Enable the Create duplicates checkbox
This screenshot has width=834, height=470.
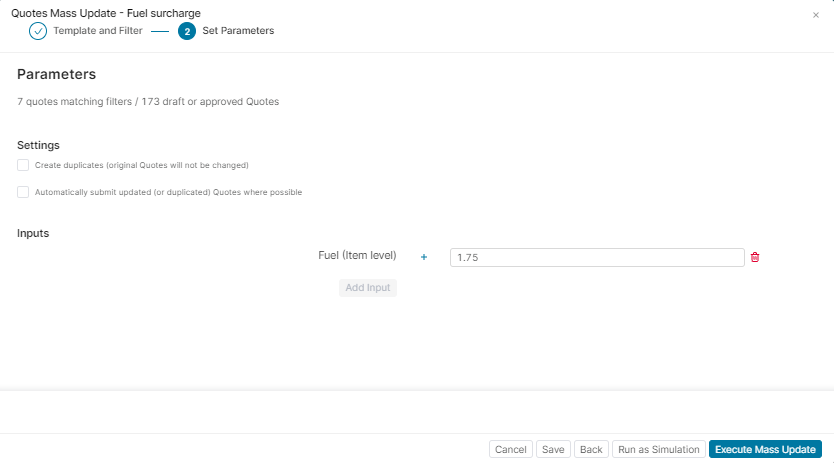tap(23, 165)
